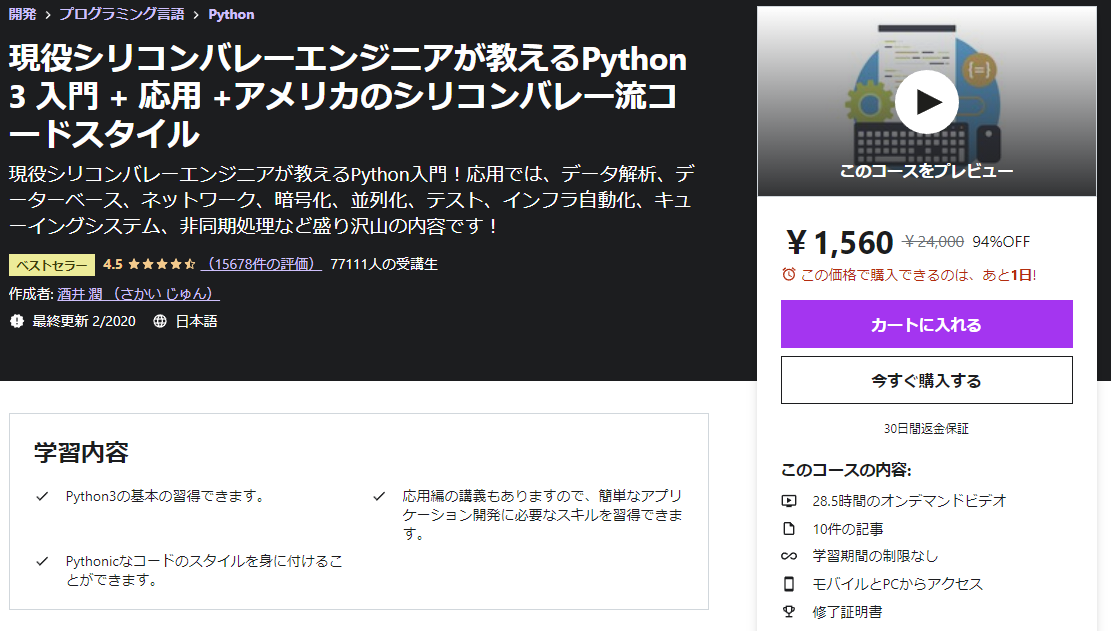Click the document icon beside 10件の記事
The width and height of the screenshot is (1111, 631).
pos(789,528)
